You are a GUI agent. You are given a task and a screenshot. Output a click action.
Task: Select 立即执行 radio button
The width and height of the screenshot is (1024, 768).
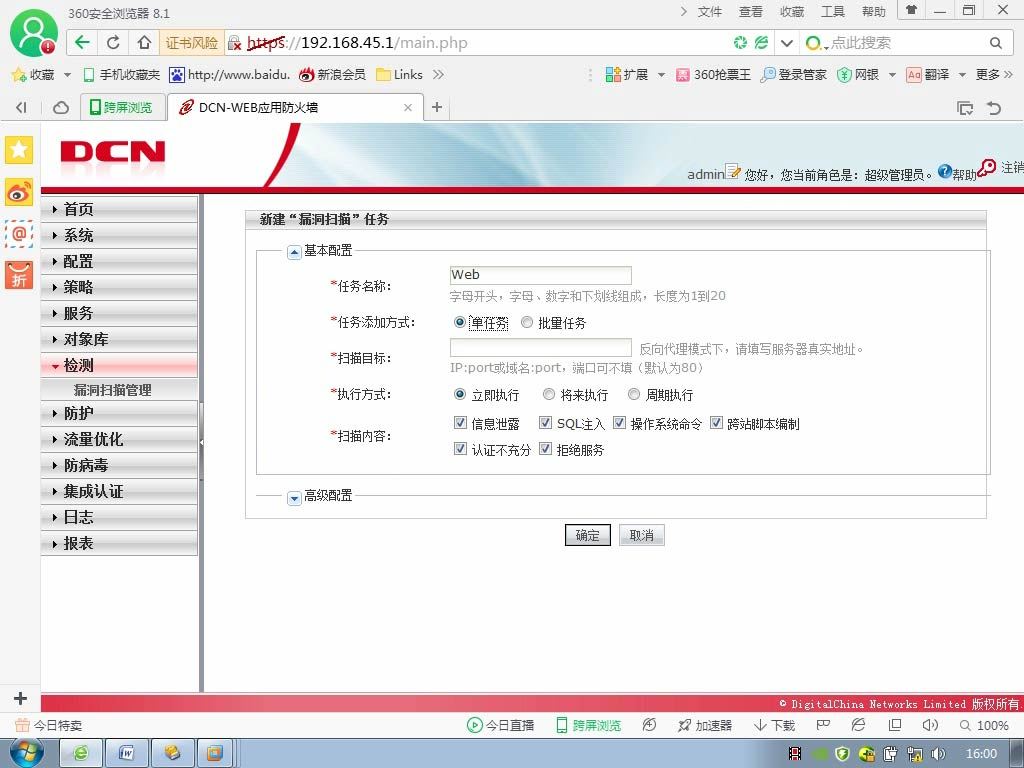460,394
